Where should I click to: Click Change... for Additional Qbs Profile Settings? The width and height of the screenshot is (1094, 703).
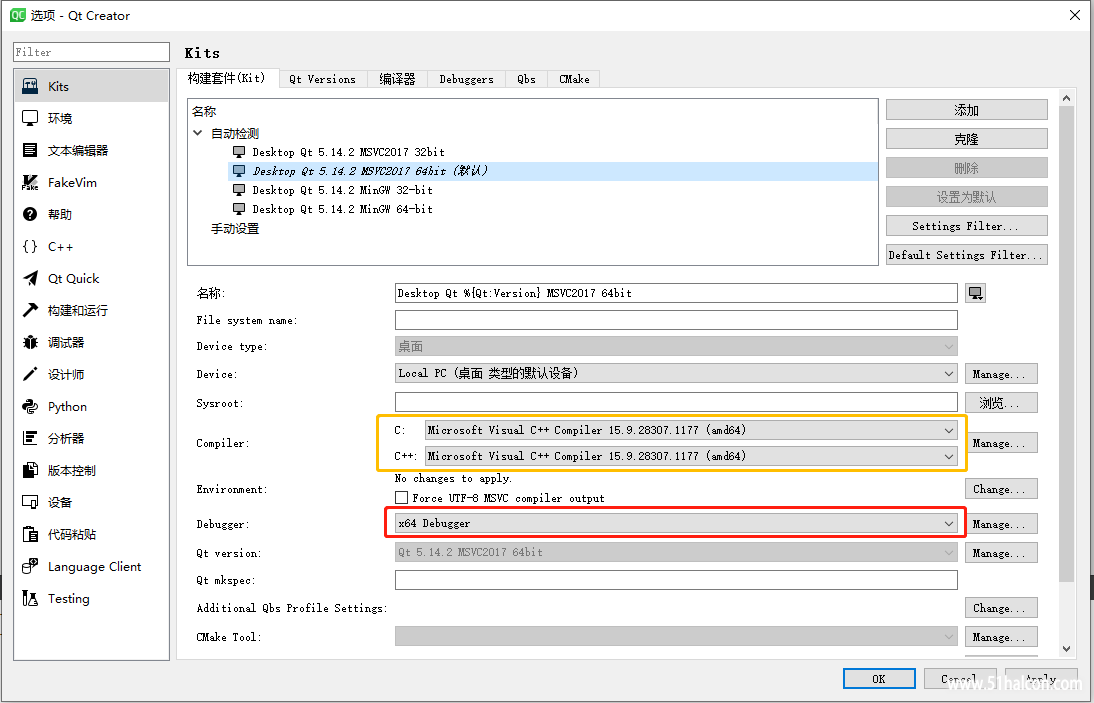click(1001, 607)
